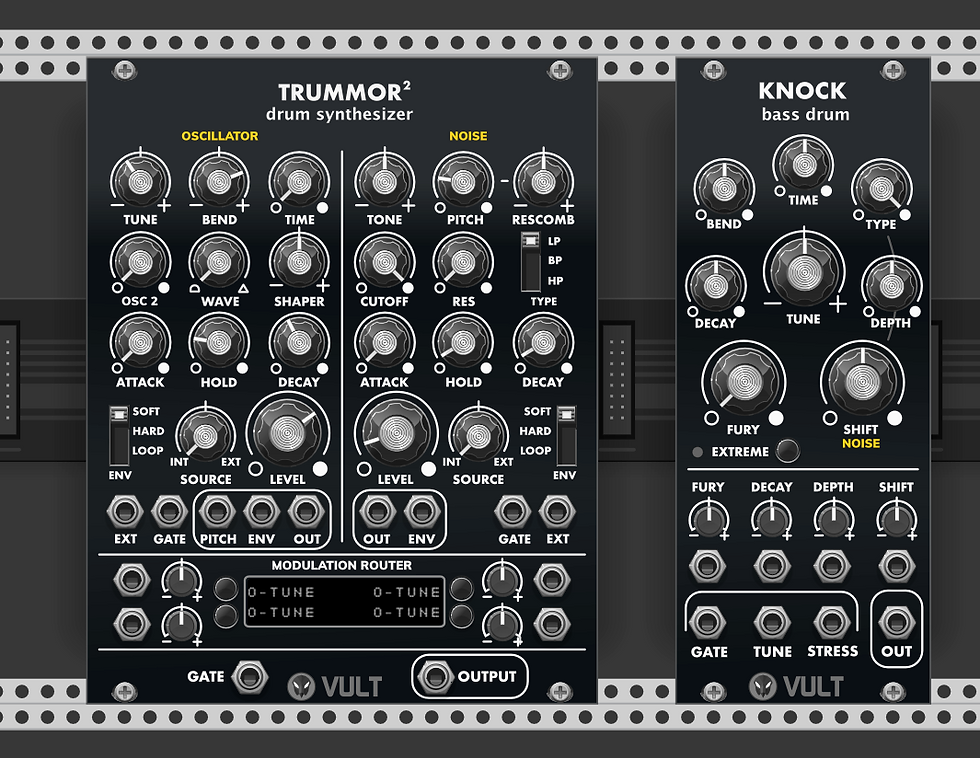Click the Knock SHIFT NOISE knob
This screenshot has height=758, width=980.
pyautogui.click(x=862, y=381)
